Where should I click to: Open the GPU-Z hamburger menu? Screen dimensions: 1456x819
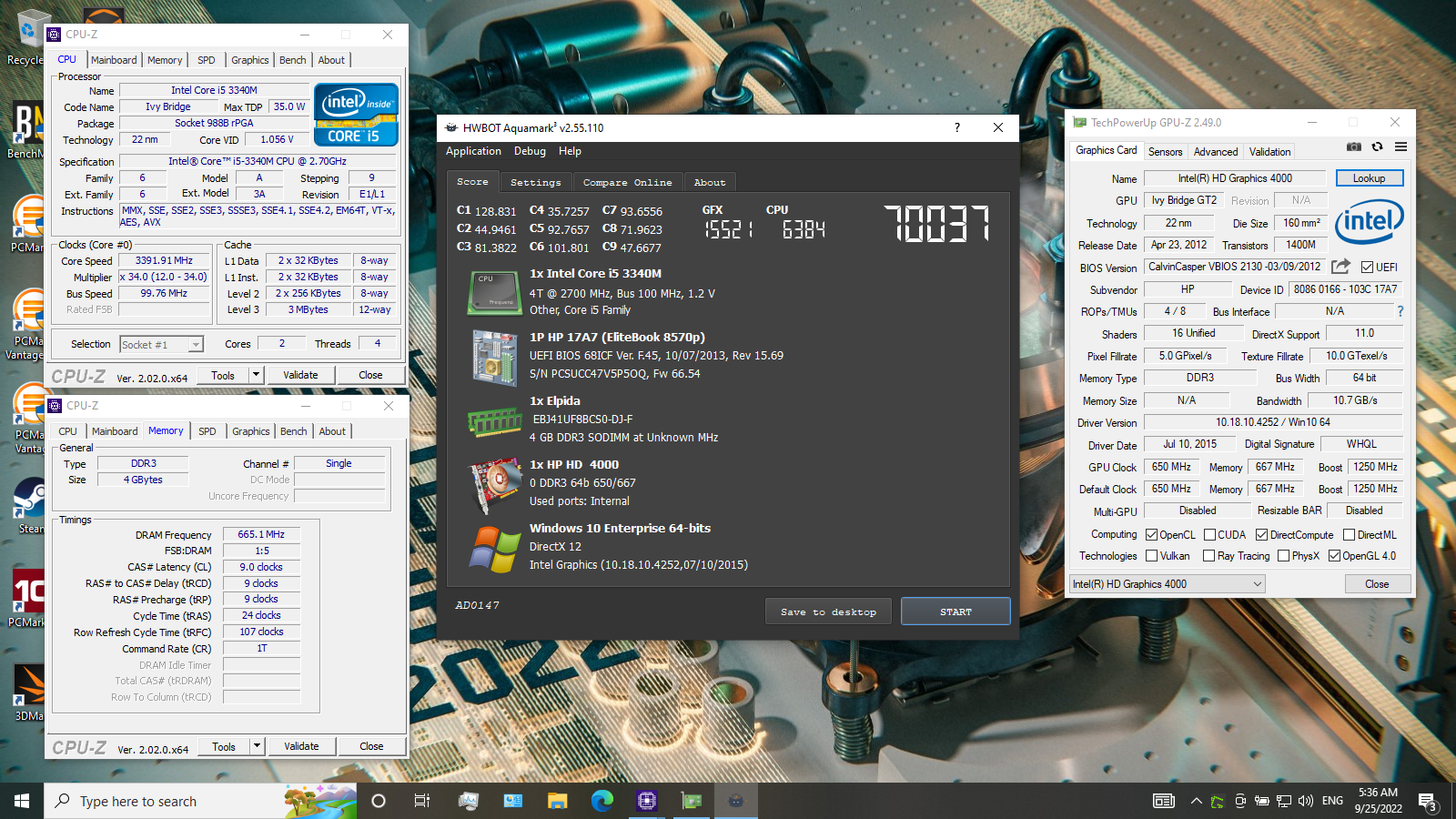tap(1400, 147)
